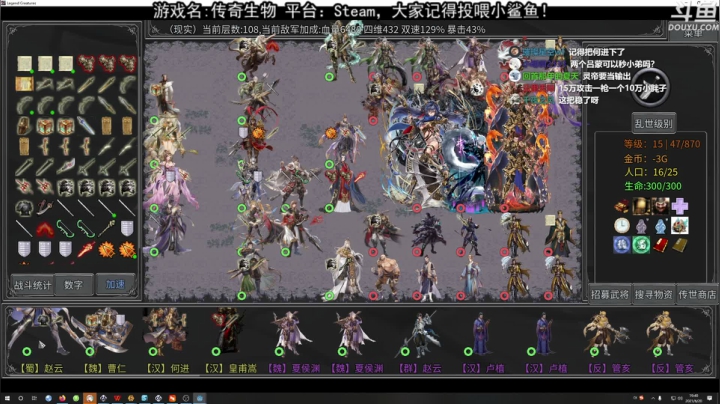Click the green 蜀 faction badge
The image size is (720, 404).
tap(641, 245)
